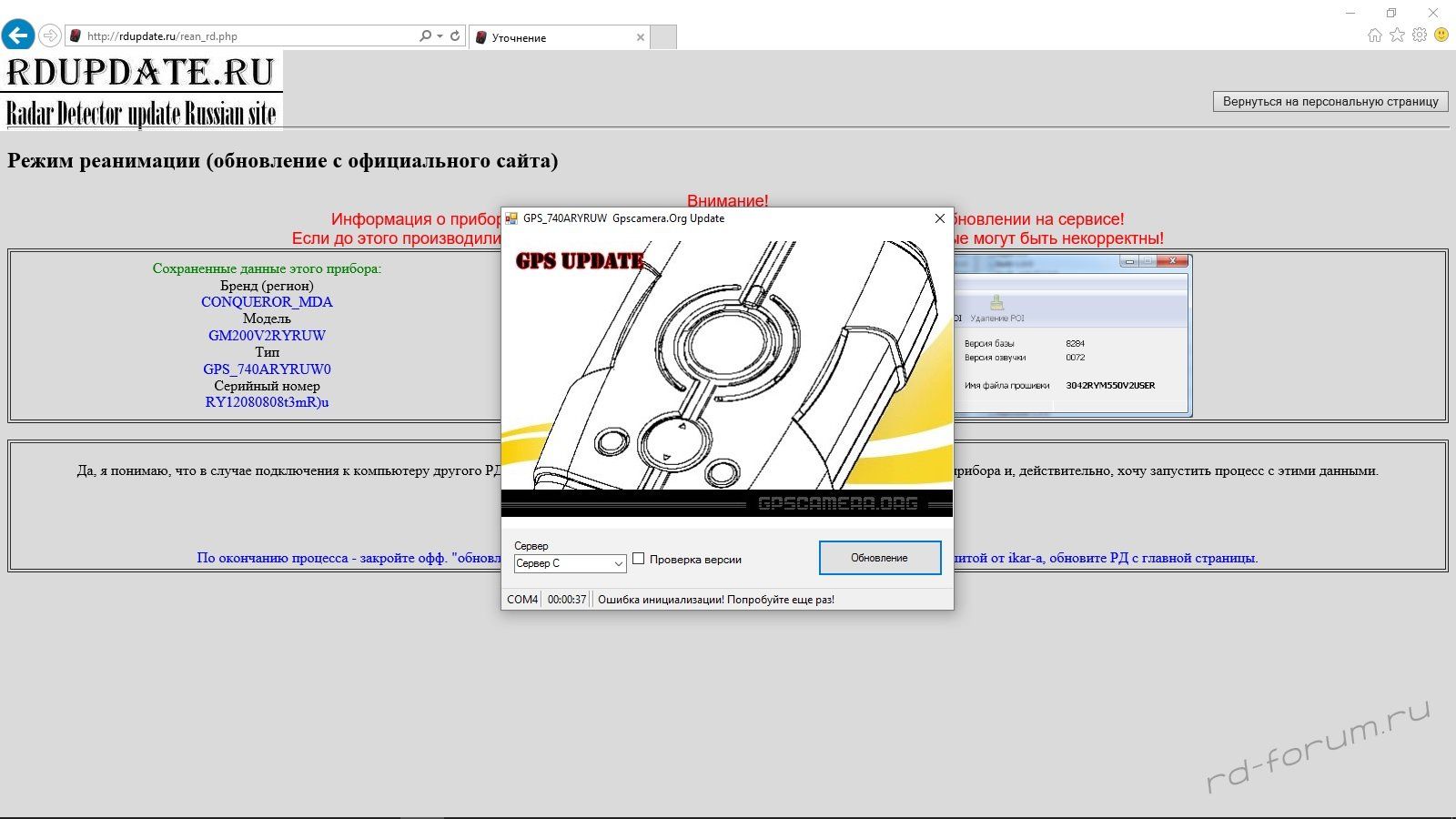Screen dimensions: 1456x819
Task: Switch to the "Уточнение" browser tab
Action: tap(555, 37)
